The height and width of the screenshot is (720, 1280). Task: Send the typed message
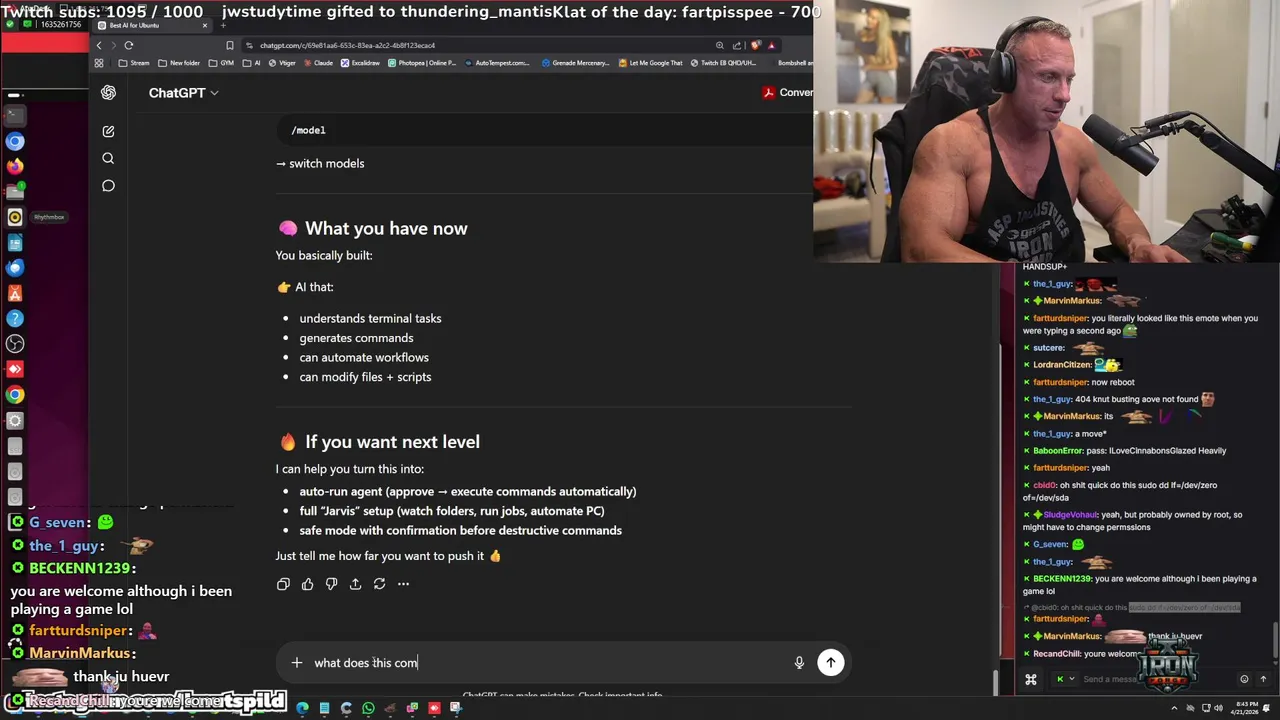point(831,662)
